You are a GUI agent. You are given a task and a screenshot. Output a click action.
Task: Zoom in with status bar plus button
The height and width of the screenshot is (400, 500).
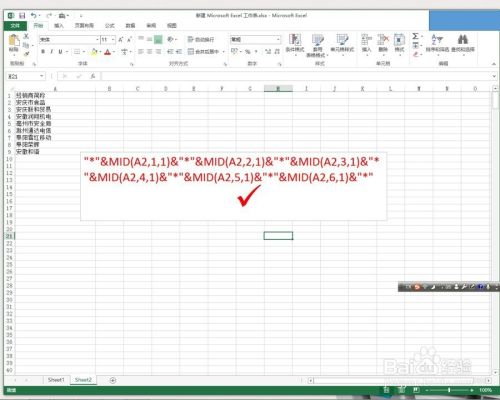(472, 390)
